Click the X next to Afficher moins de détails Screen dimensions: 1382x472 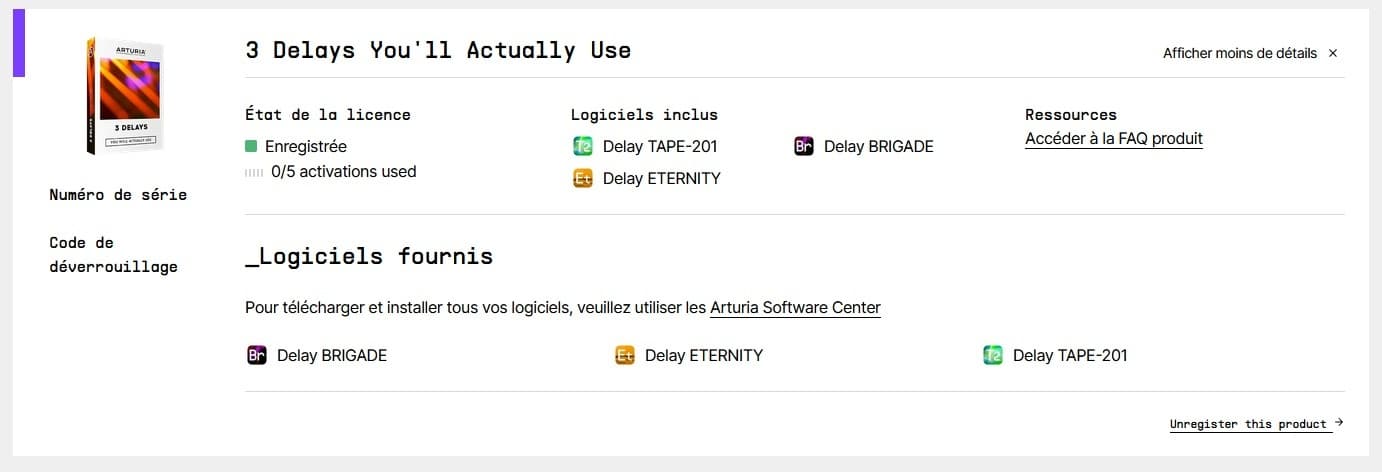pyautogui.click(x=1333, y=53)
